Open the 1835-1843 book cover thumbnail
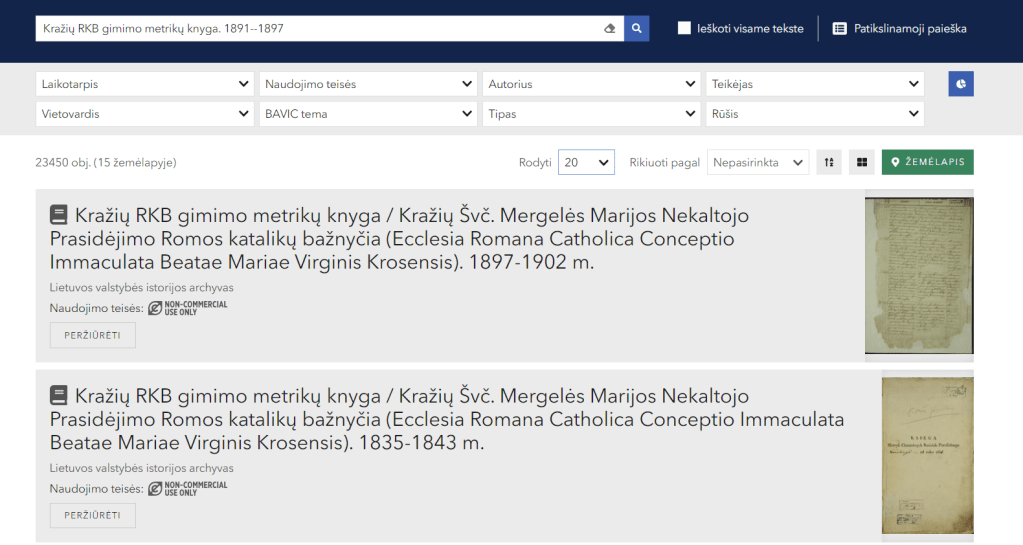 tap(927, 455)
